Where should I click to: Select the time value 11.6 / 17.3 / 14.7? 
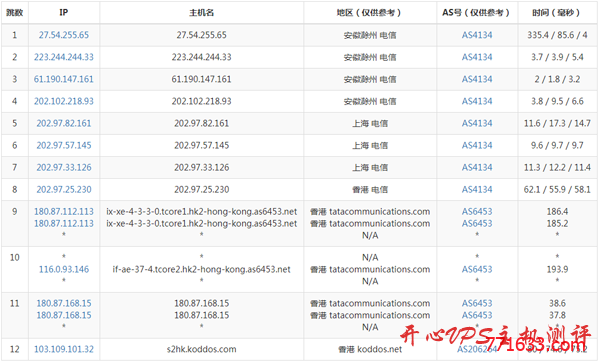click(x=557, y=124)
